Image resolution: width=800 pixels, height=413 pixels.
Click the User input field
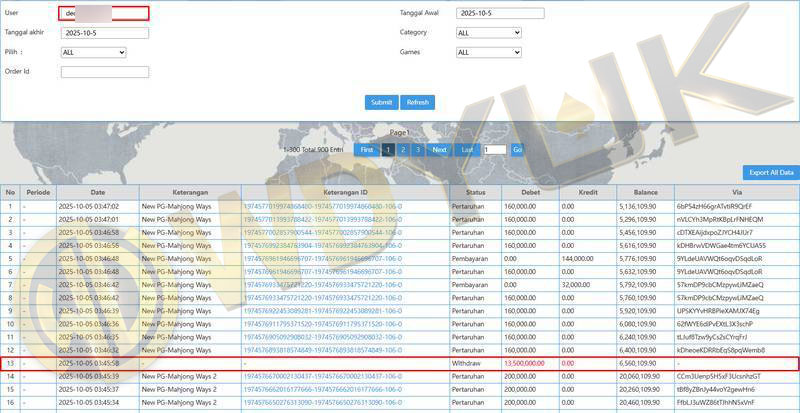104,13
